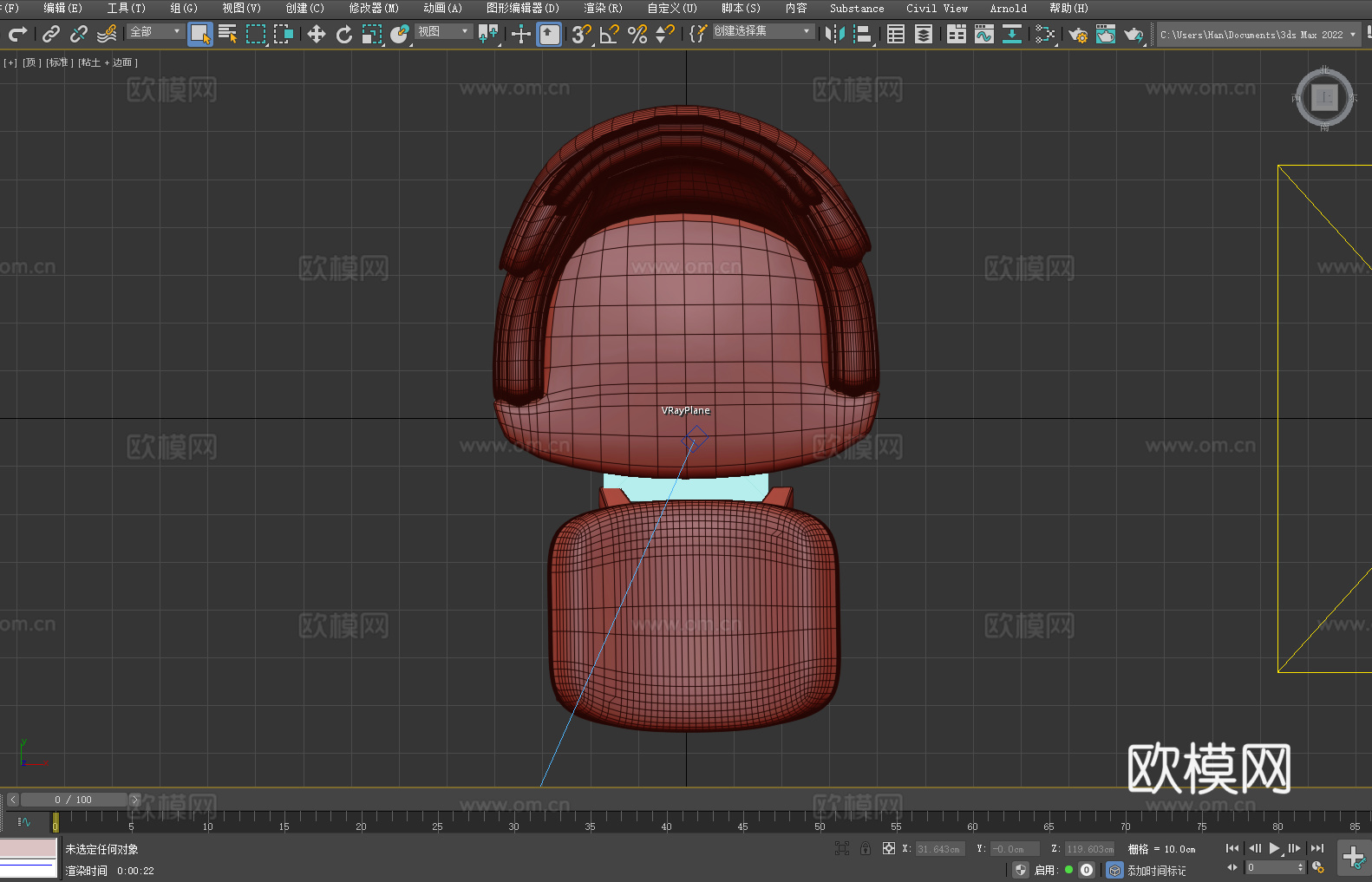Activate the Select and Rotate tool
This screenshot has height=882, width=1372.
point(344,34)
